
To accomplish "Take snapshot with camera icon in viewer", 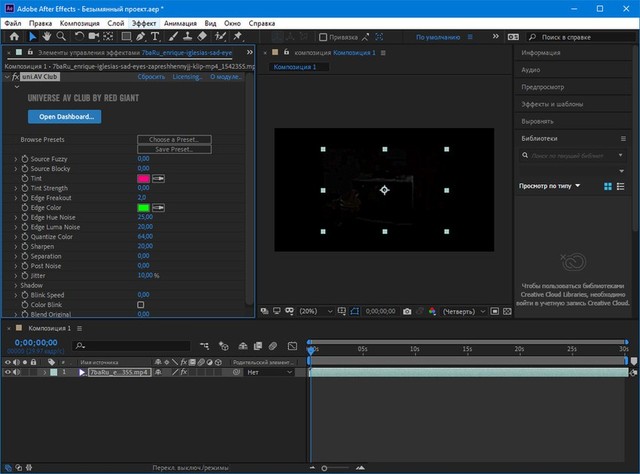I will click(x=406, y=311).
